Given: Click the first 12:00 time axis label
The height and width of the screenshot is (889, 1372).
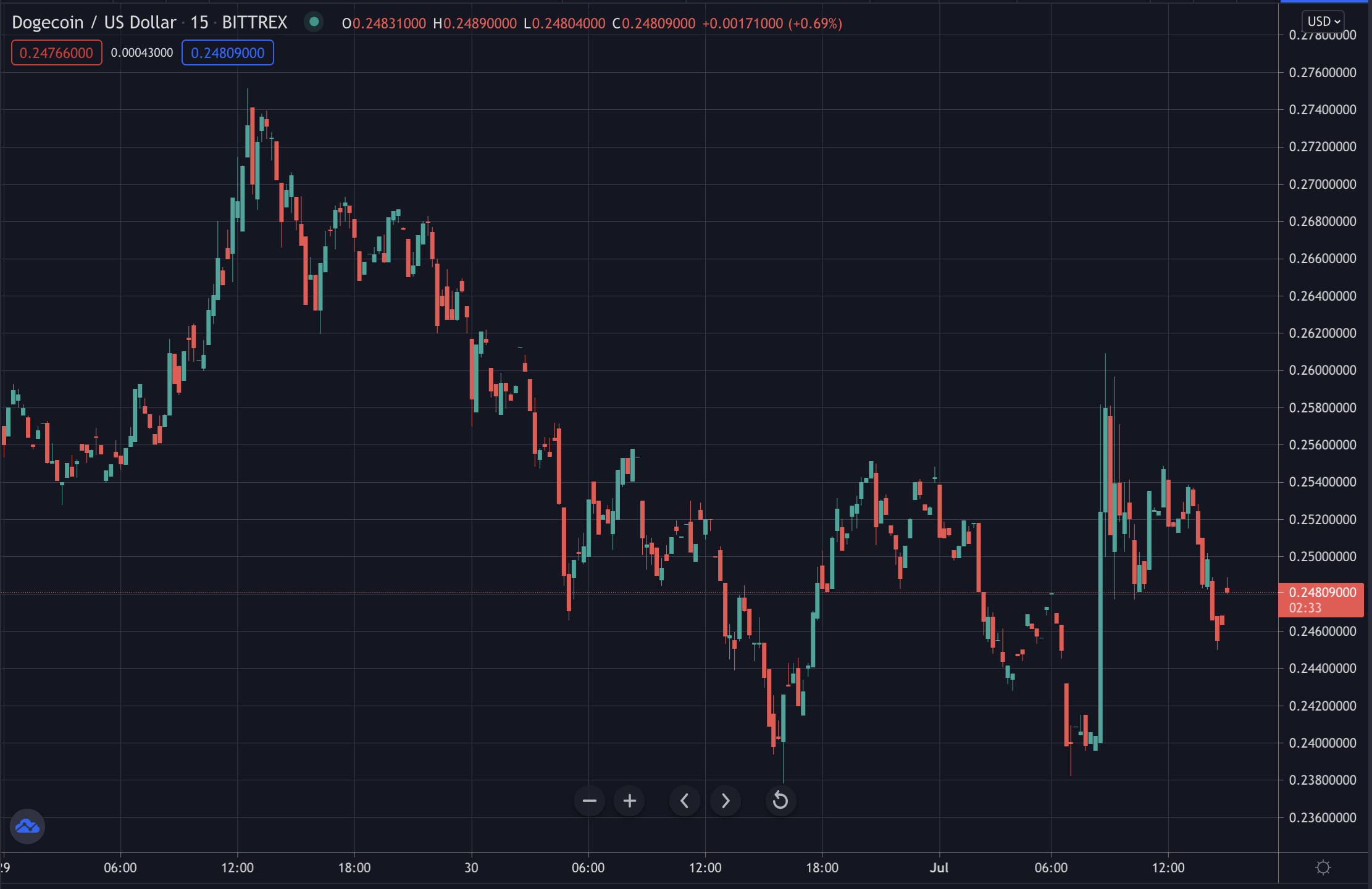Looking at the screenshot, I should [237, 867].
